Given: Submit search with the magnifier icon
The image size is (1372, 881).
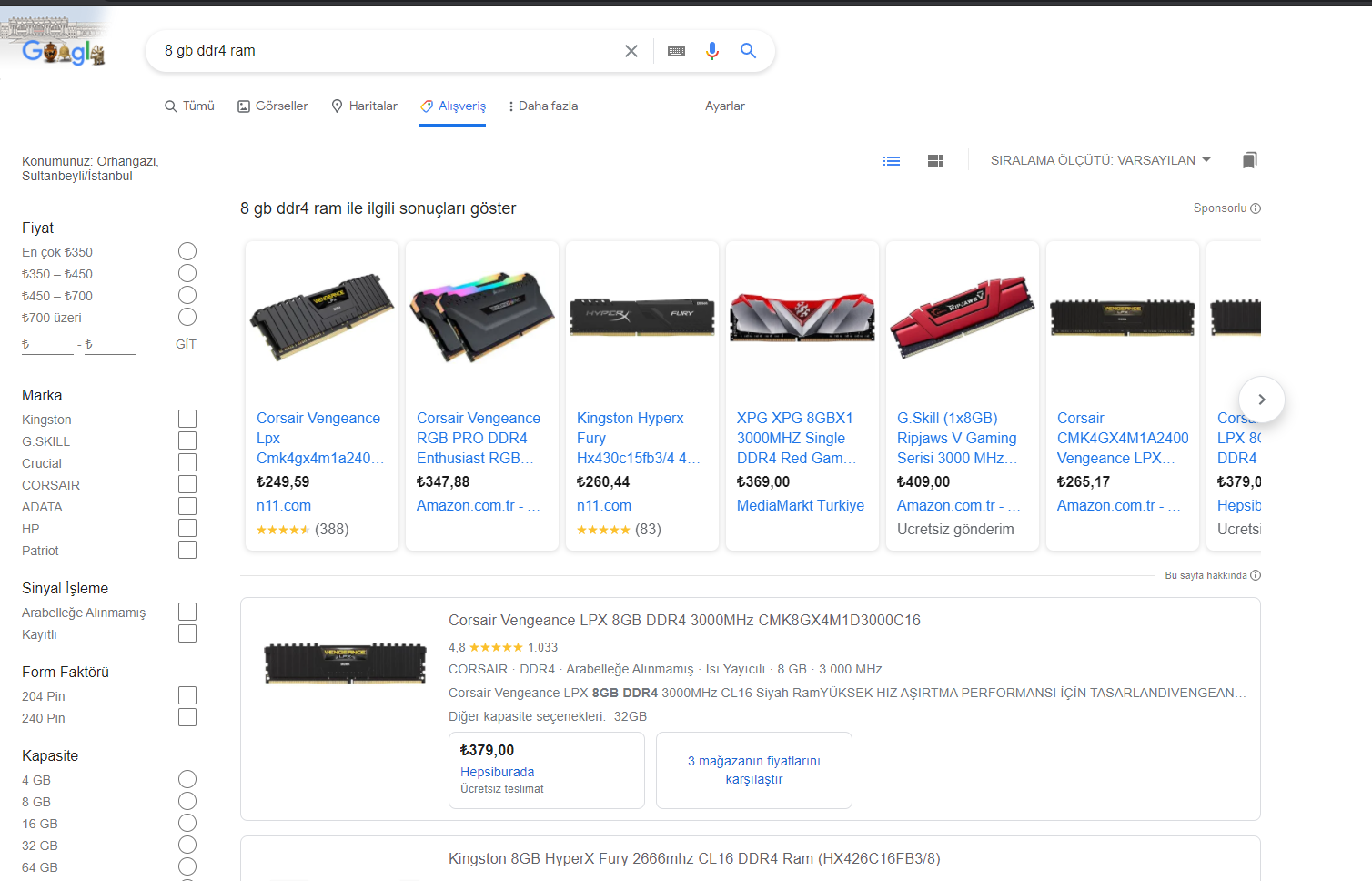Looking at the screenshot, I should pos(748,51).
